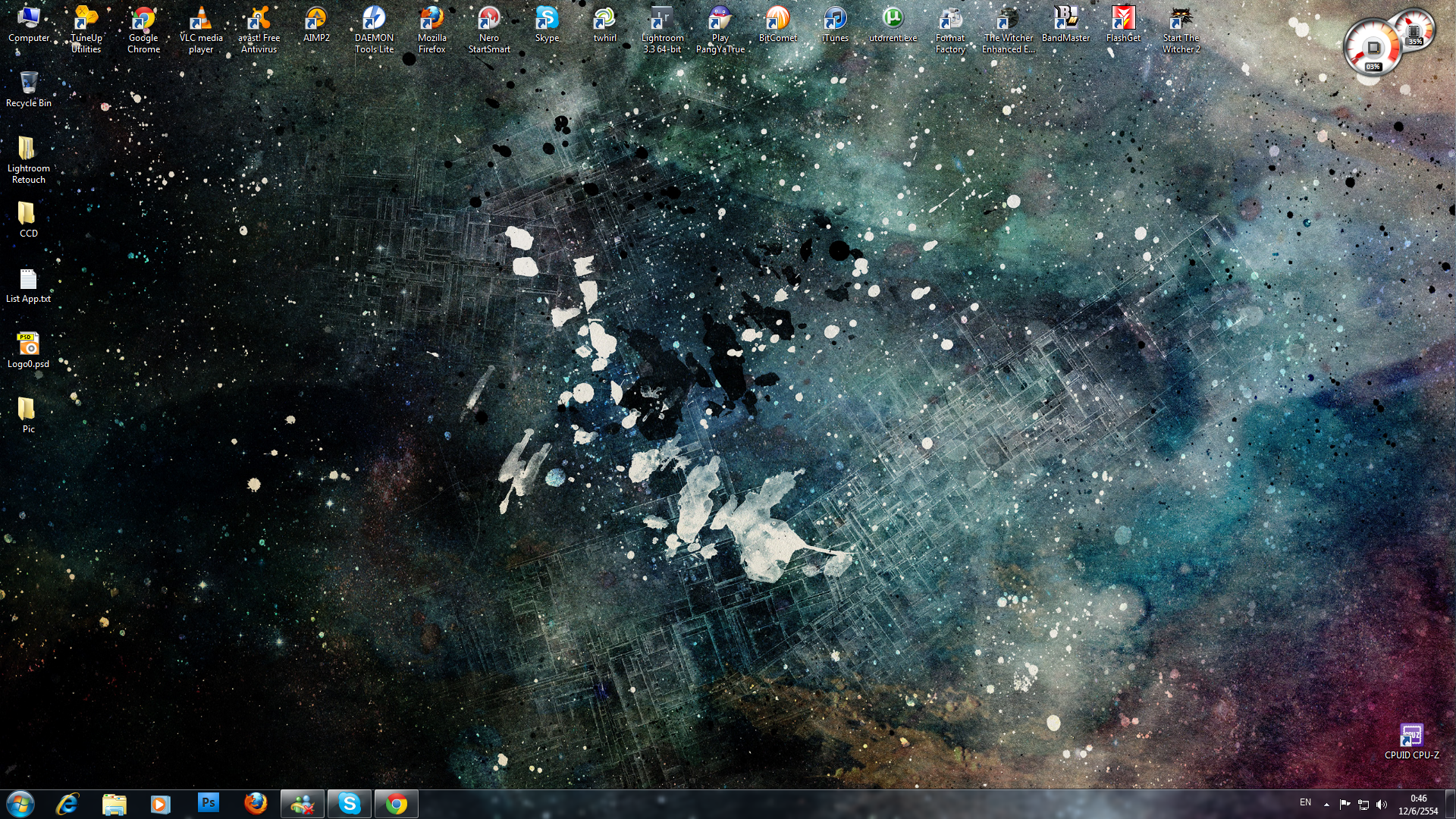Open the Nero StartSmart shortcut
This screenshot has height=819, width=1456.
tap(489, 30)
